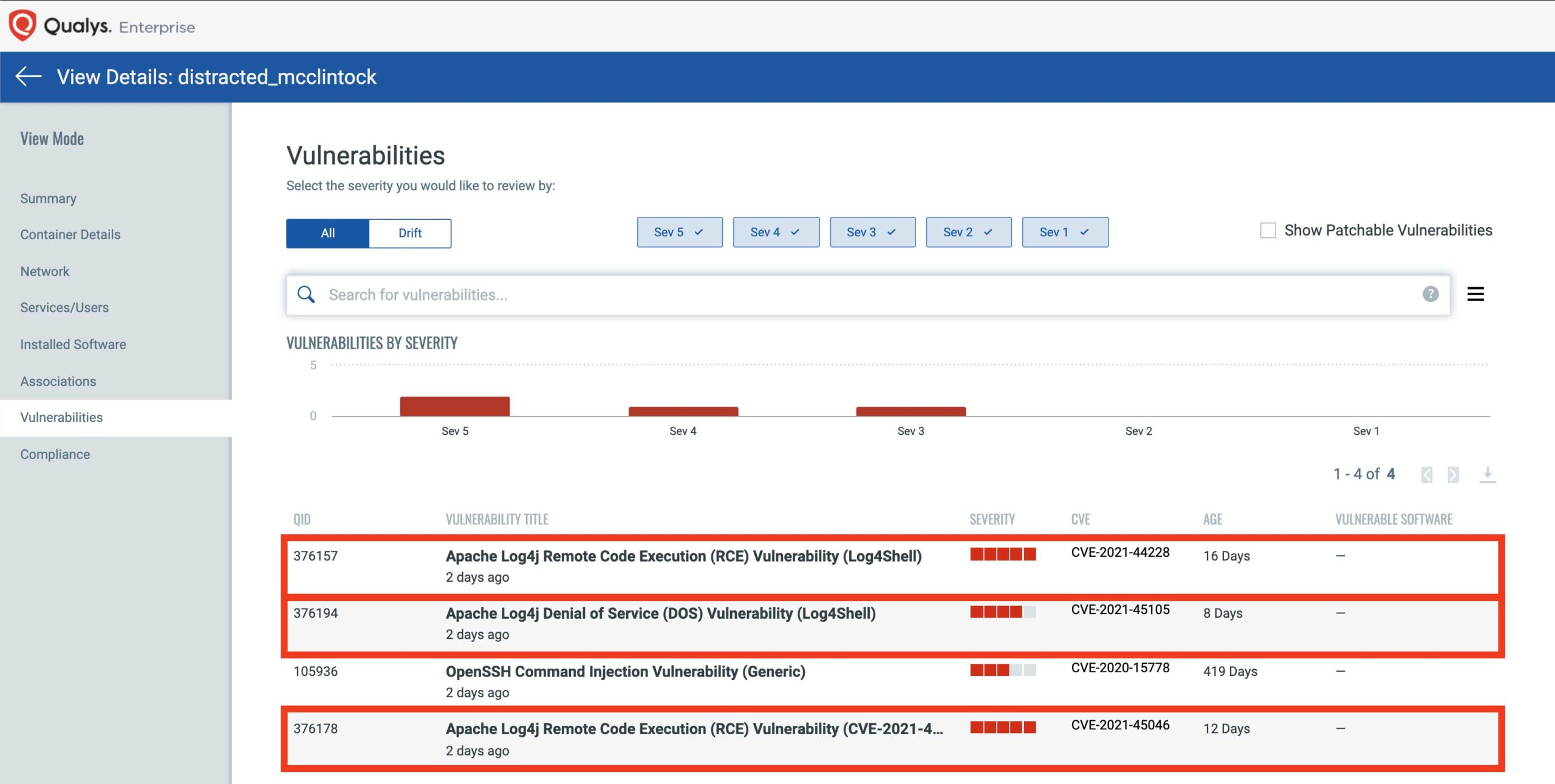Open the help tooltip in the search bar

[x=1430, y=295]
